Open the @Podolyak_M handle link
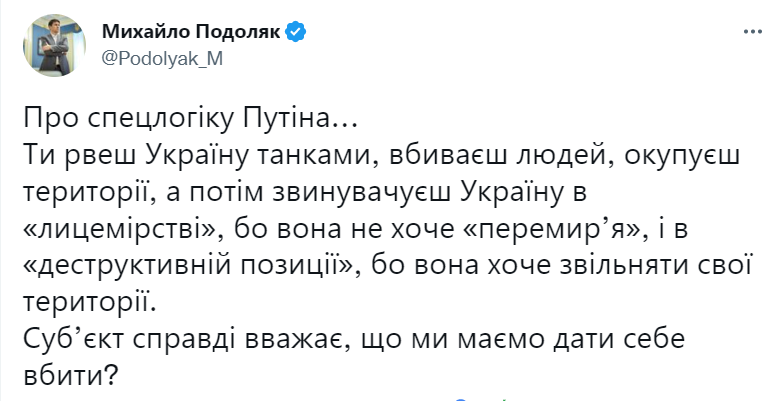 pyautogui.click(x=162, y=59)
